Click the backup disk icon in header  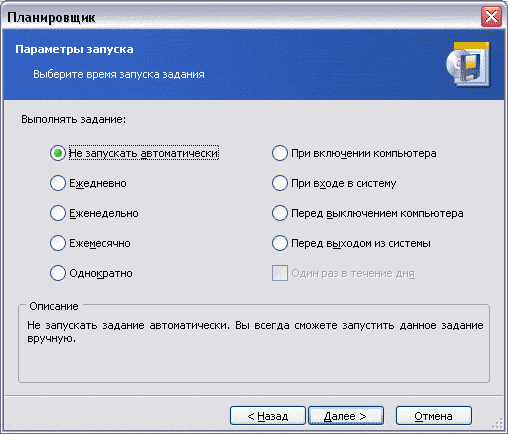[468, 65]
